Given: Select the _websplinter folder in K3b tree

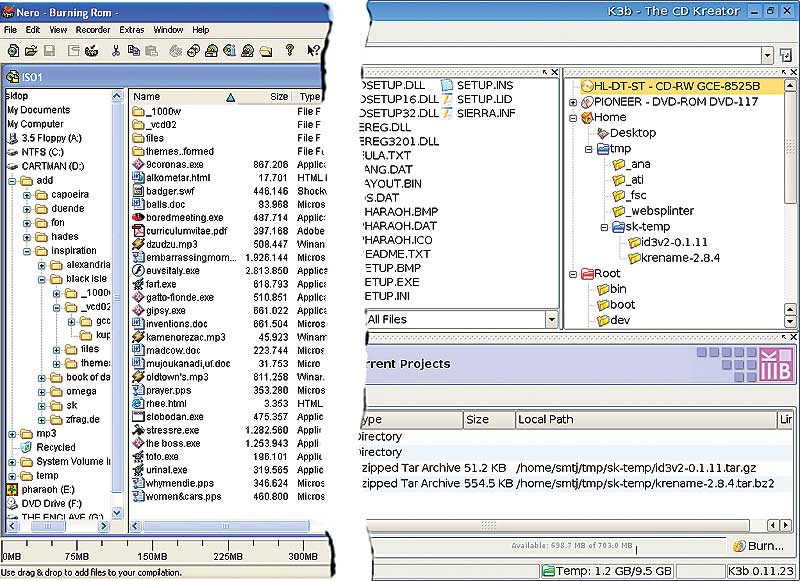Looking at the screenshot, I should click(662, 211).
